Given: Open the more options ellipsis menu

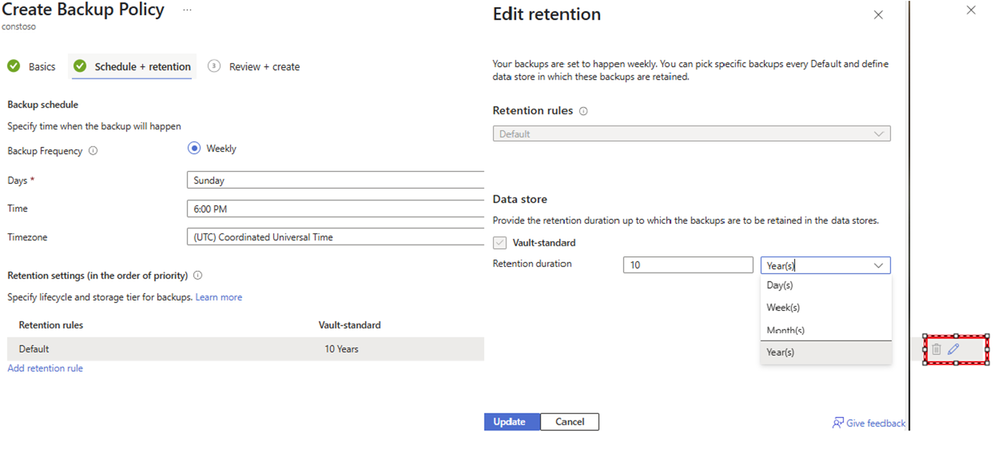Looking at the screenshot, I should tap(187, 10).
